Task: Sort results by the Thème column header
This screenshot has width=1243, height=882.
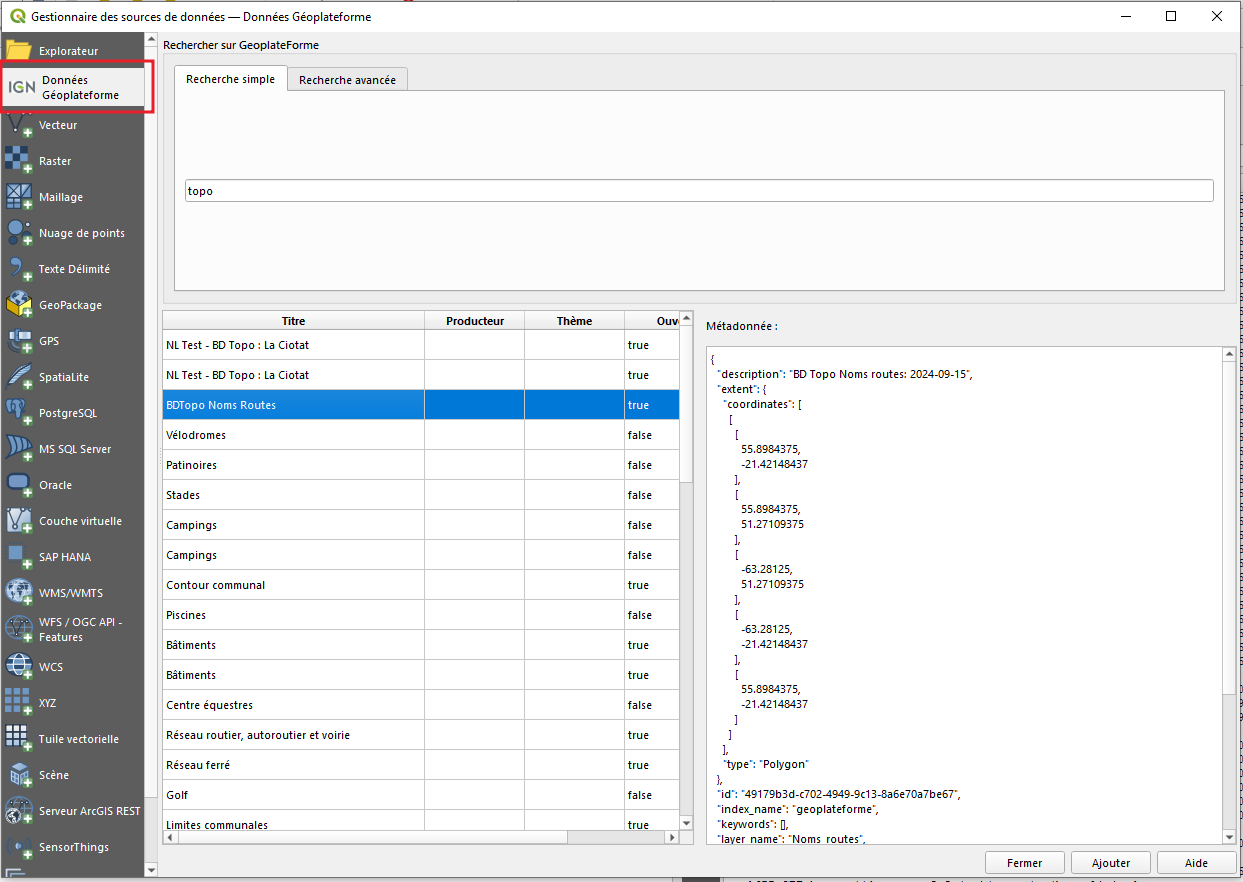Action: (575, 321)
